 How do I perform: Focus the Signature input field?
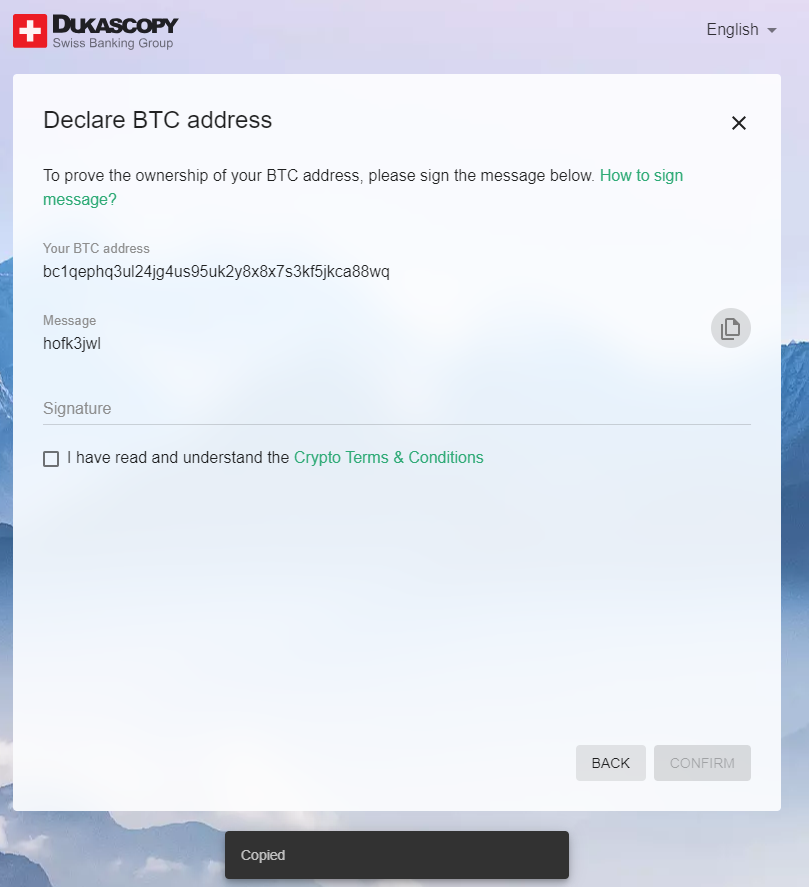coord(397,408)
